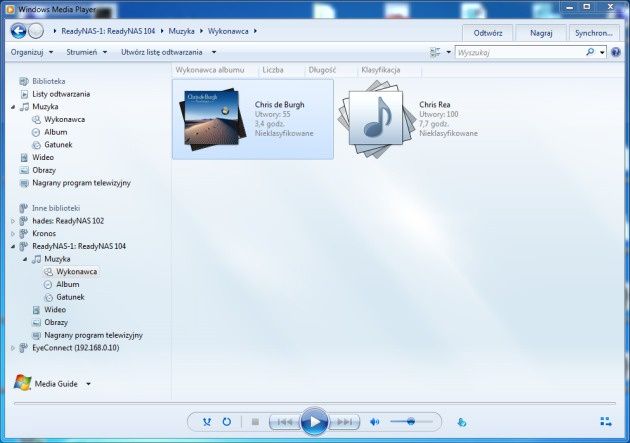
Task: Open the local Obrazy library
Action: (x=44, y=170)
